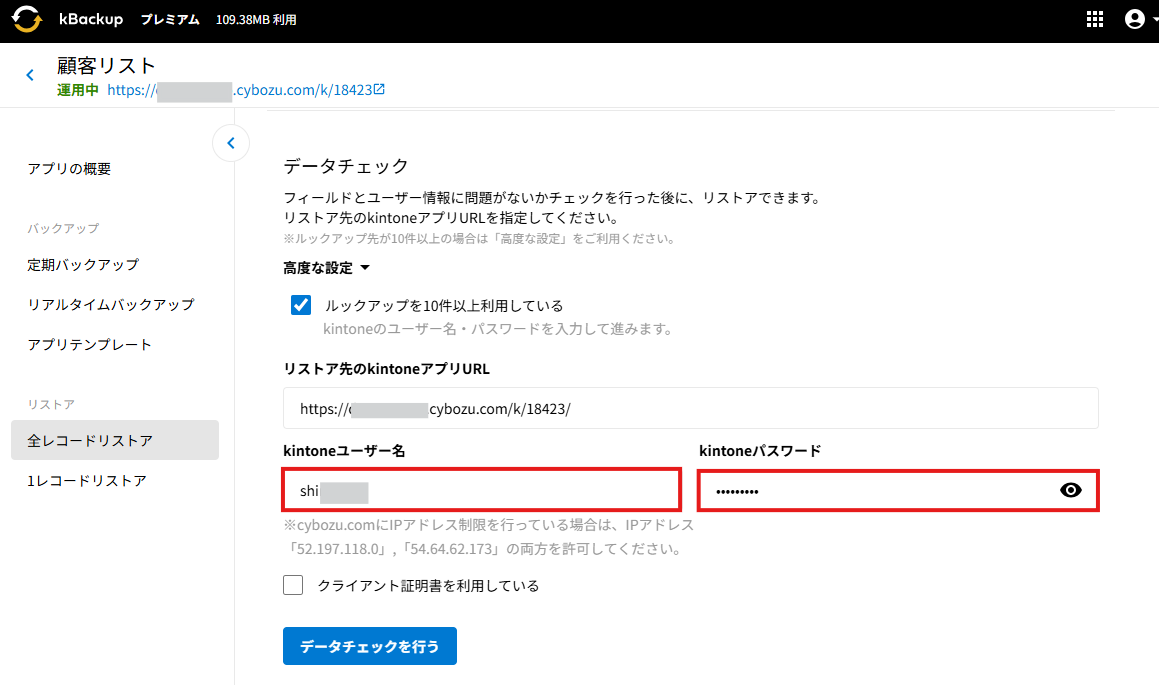Click the IPアドレス制限 note text

point(489,536)
